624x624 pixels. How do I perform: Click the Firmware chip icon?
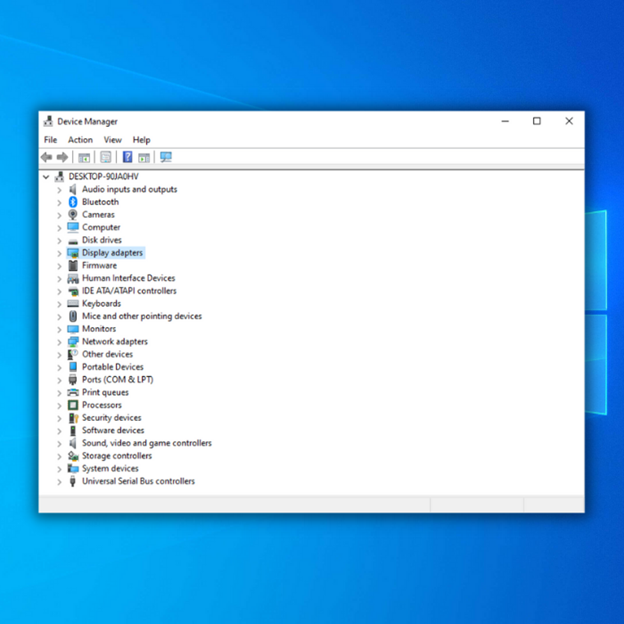(x=73, y=265)
